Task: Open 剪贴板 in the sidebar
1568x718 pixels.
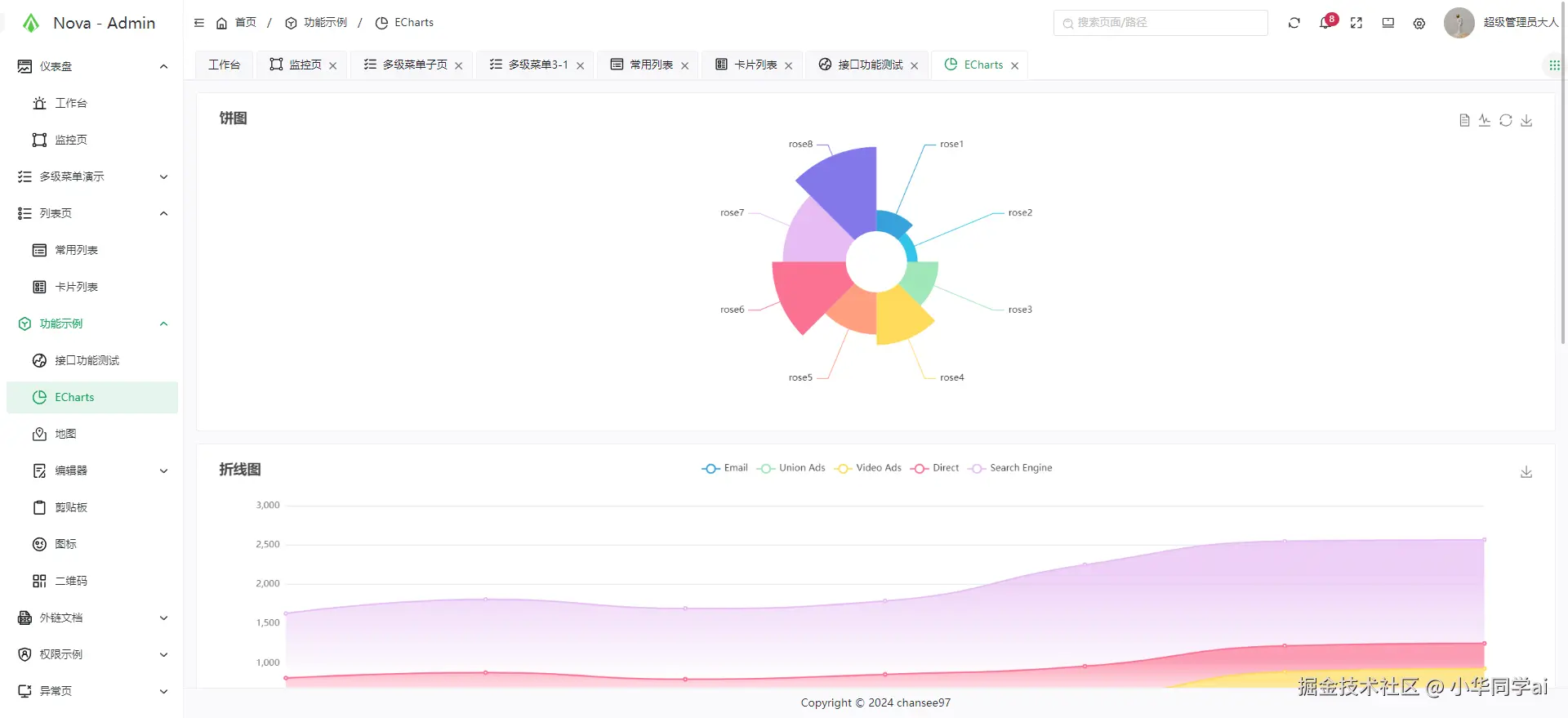Action: (x=92, y=507)
